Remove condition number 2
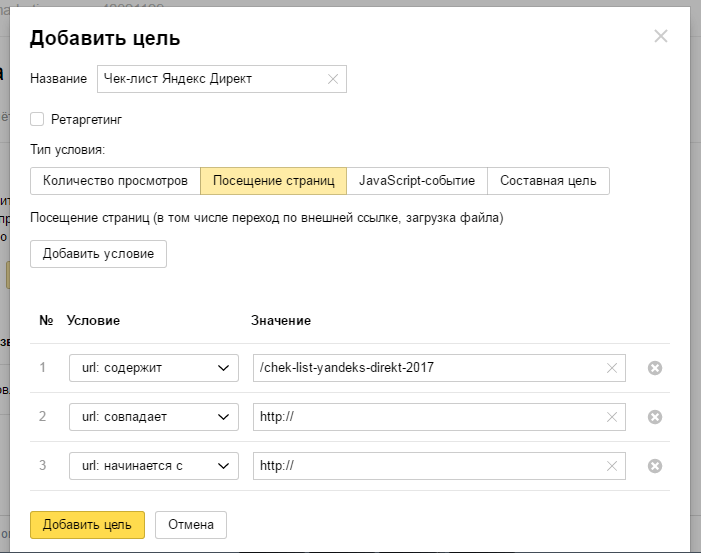The height and width of the screenshot is (553, 701). pos(655,417)
